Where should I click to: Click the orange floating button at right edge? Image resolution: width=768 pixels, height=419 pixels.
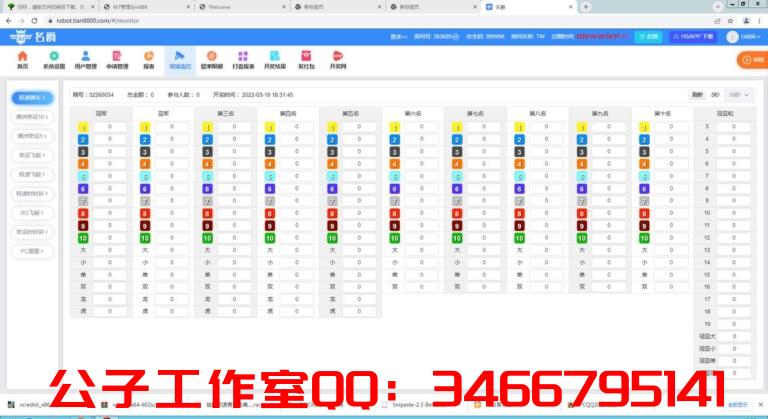pos(753,60)
